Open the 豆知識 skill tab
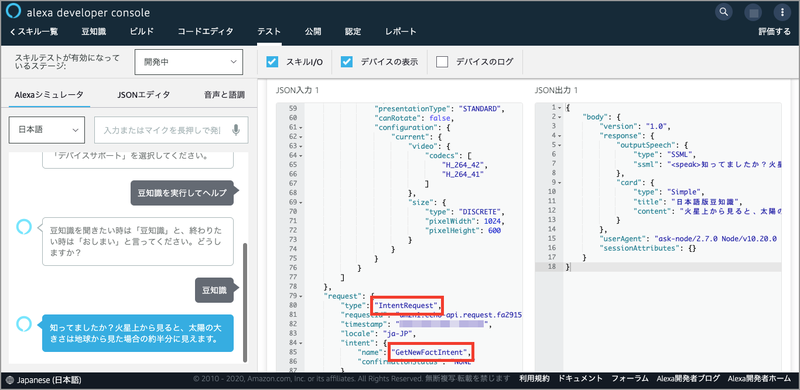The width and height of the screenshot is (800, 390). (x=94, y=32)
